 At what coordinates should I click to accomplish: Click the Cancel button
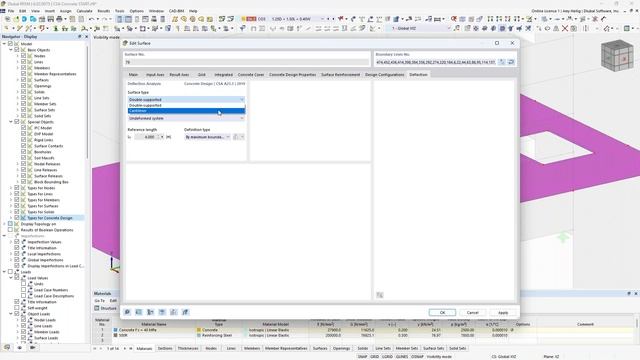473,312
